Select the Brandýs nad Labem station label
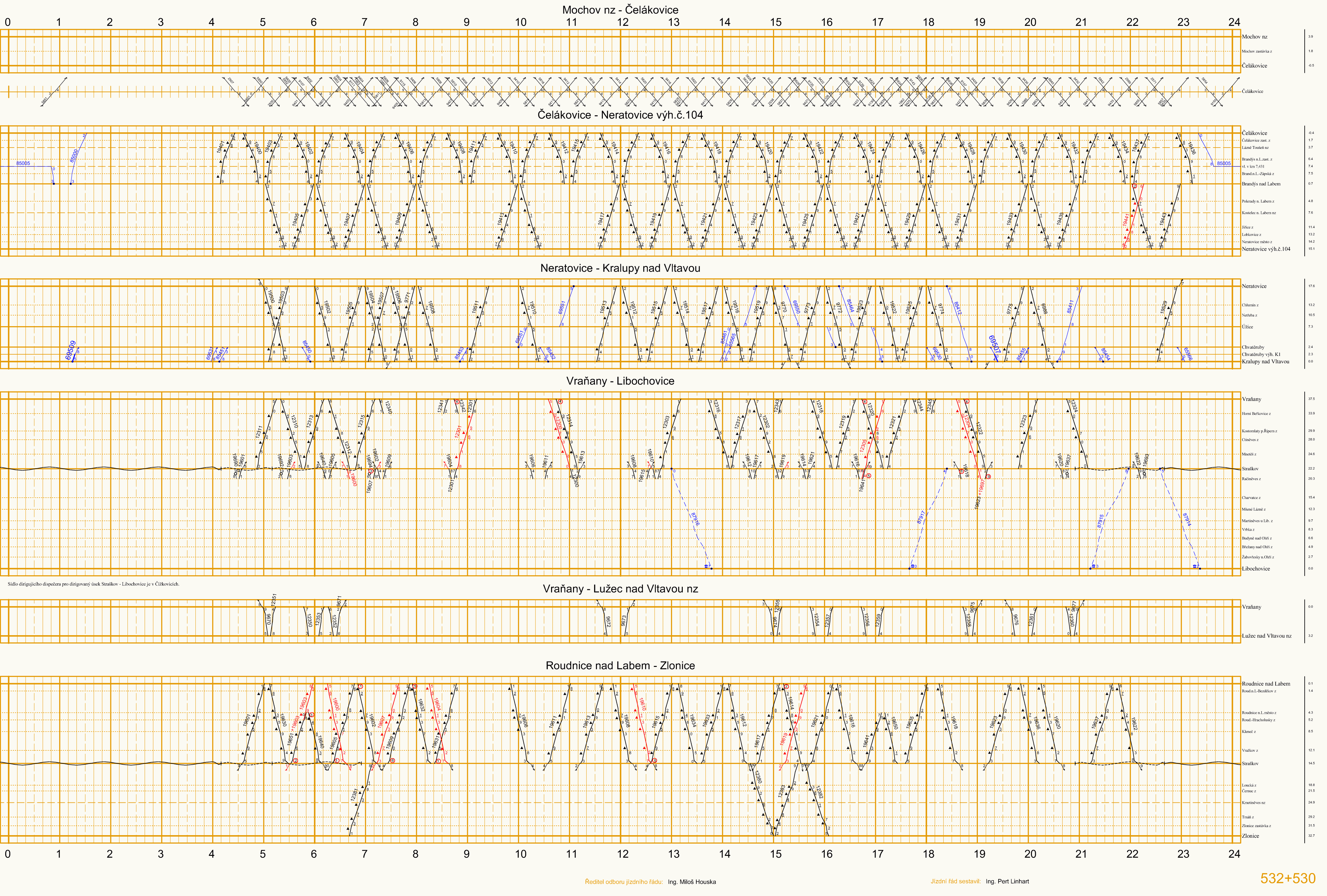 point(1261,184)
